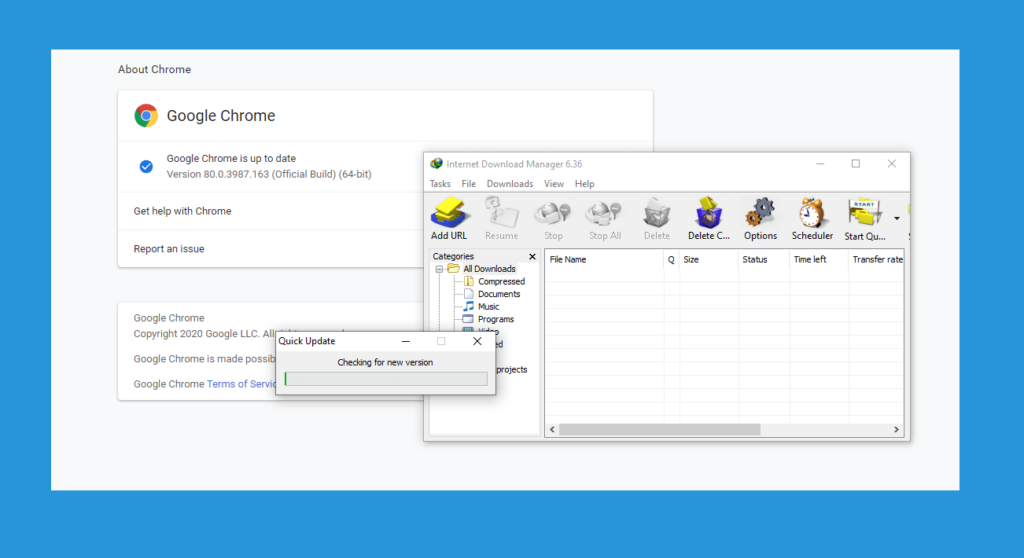Minimize the Quick Update dialog
This screenshot has height=558, width=1024.
point(406,341)
